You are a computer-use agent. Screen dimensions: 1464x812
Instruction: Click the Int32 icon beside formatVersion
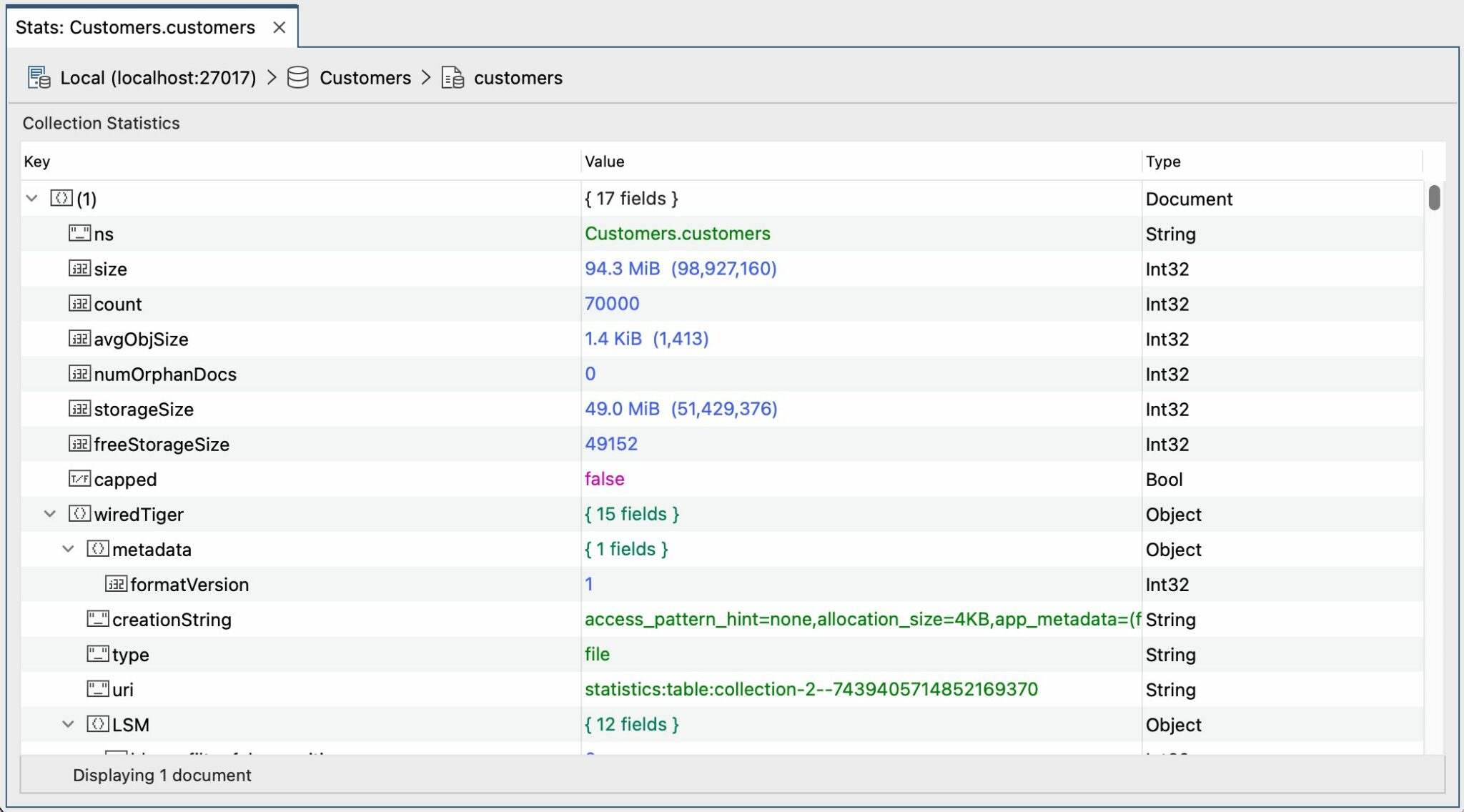117,584
